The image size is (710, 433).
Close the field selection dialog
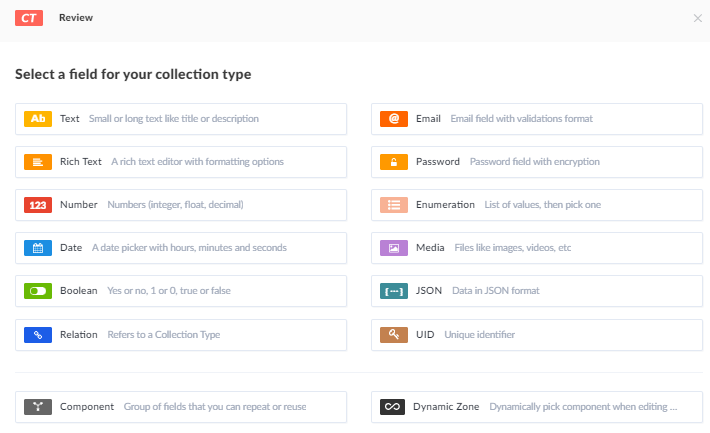tap(697, 18)
